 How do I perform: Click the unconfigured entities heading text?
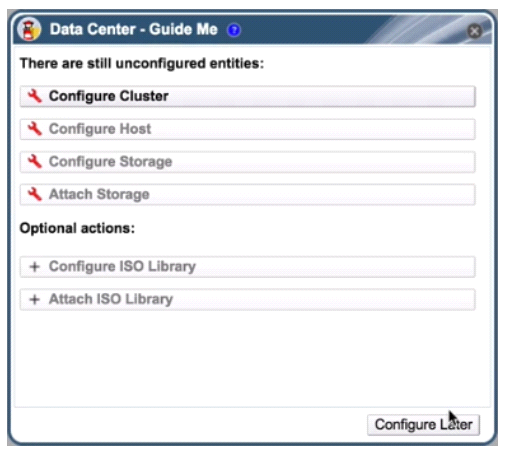coord(142,63)
